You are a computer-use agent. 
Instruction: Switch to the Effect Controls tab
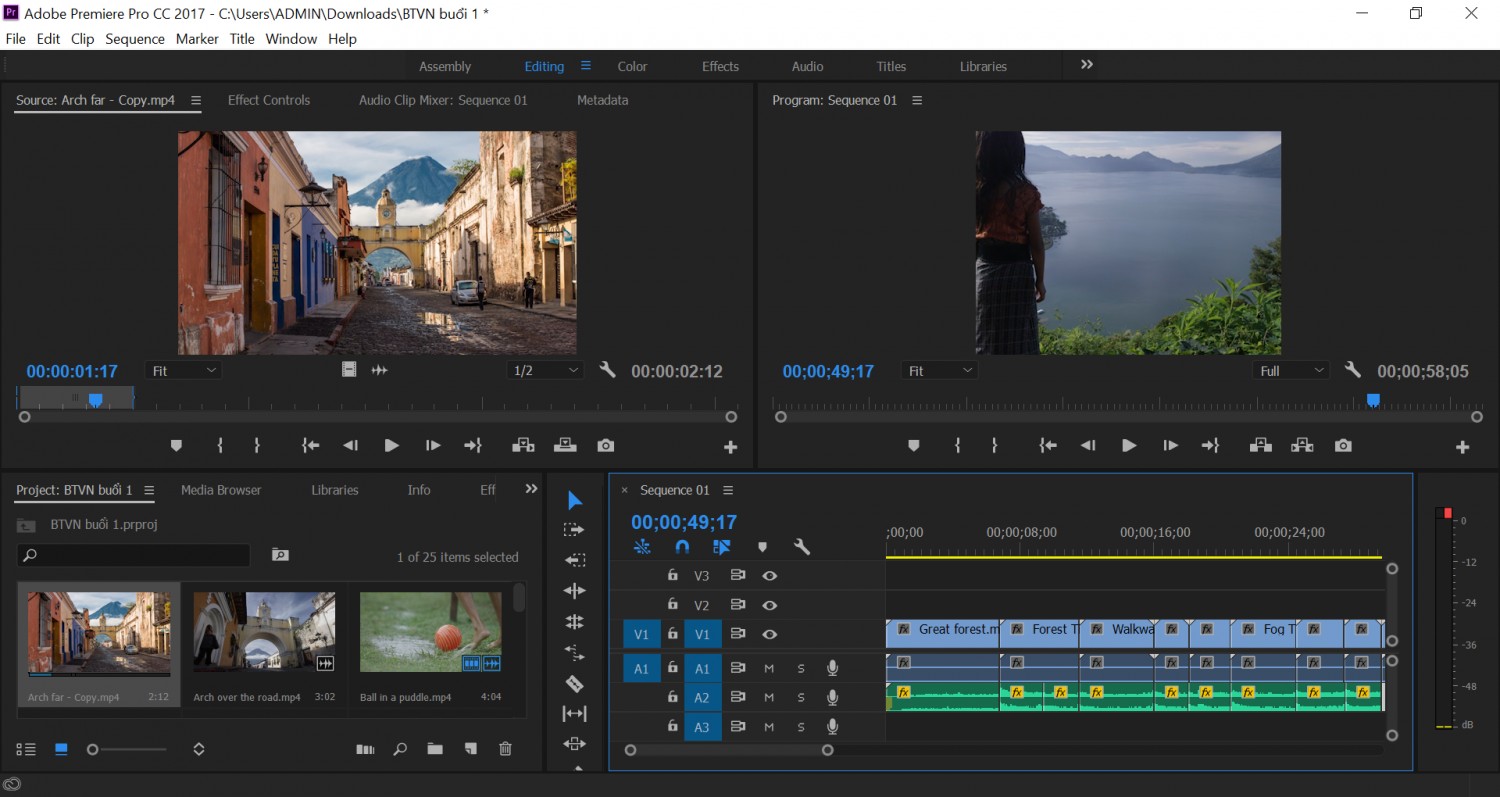point(269,100)
